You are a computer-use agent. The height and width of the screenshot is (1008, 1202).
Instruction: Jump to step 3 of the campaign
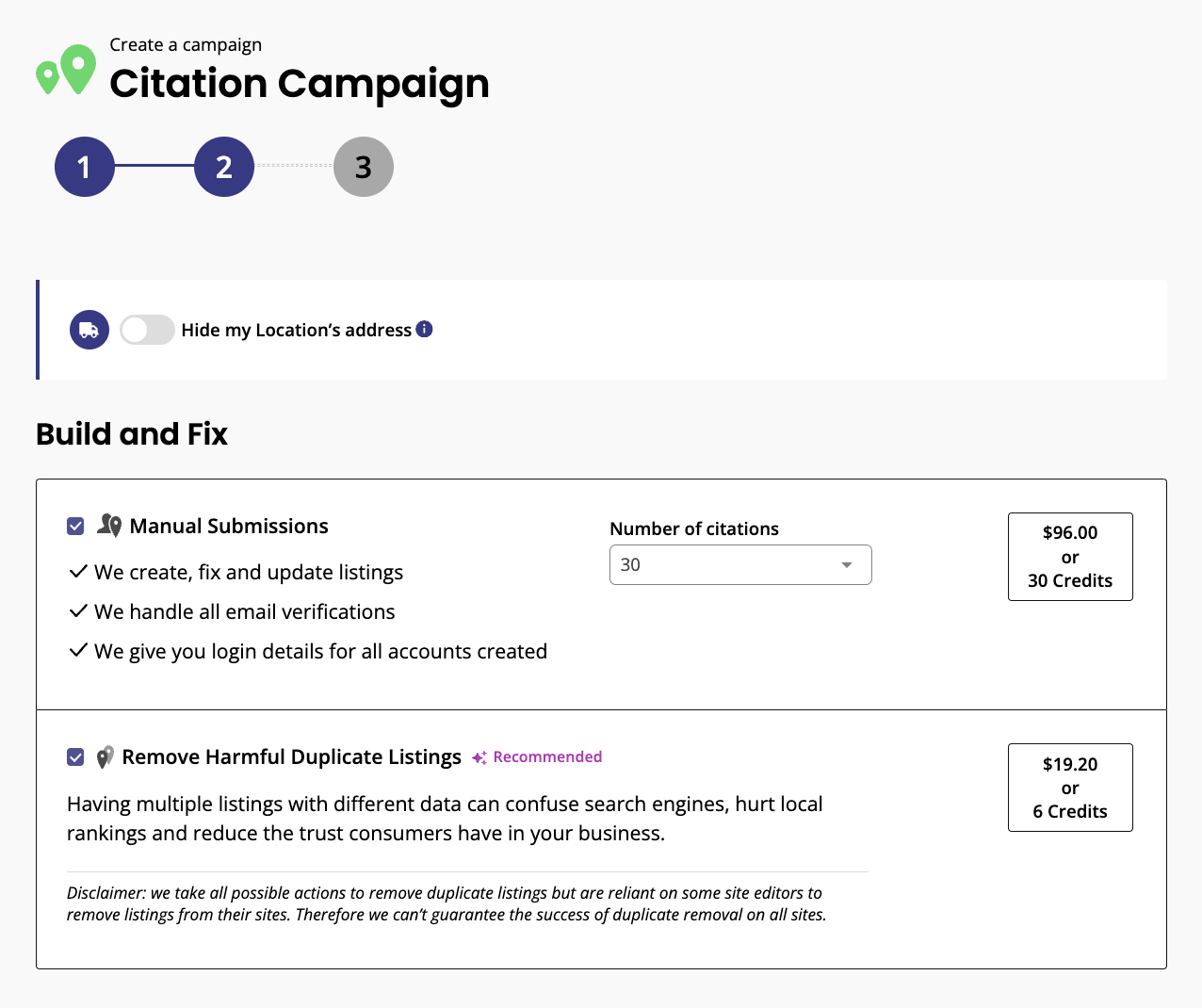364,167
